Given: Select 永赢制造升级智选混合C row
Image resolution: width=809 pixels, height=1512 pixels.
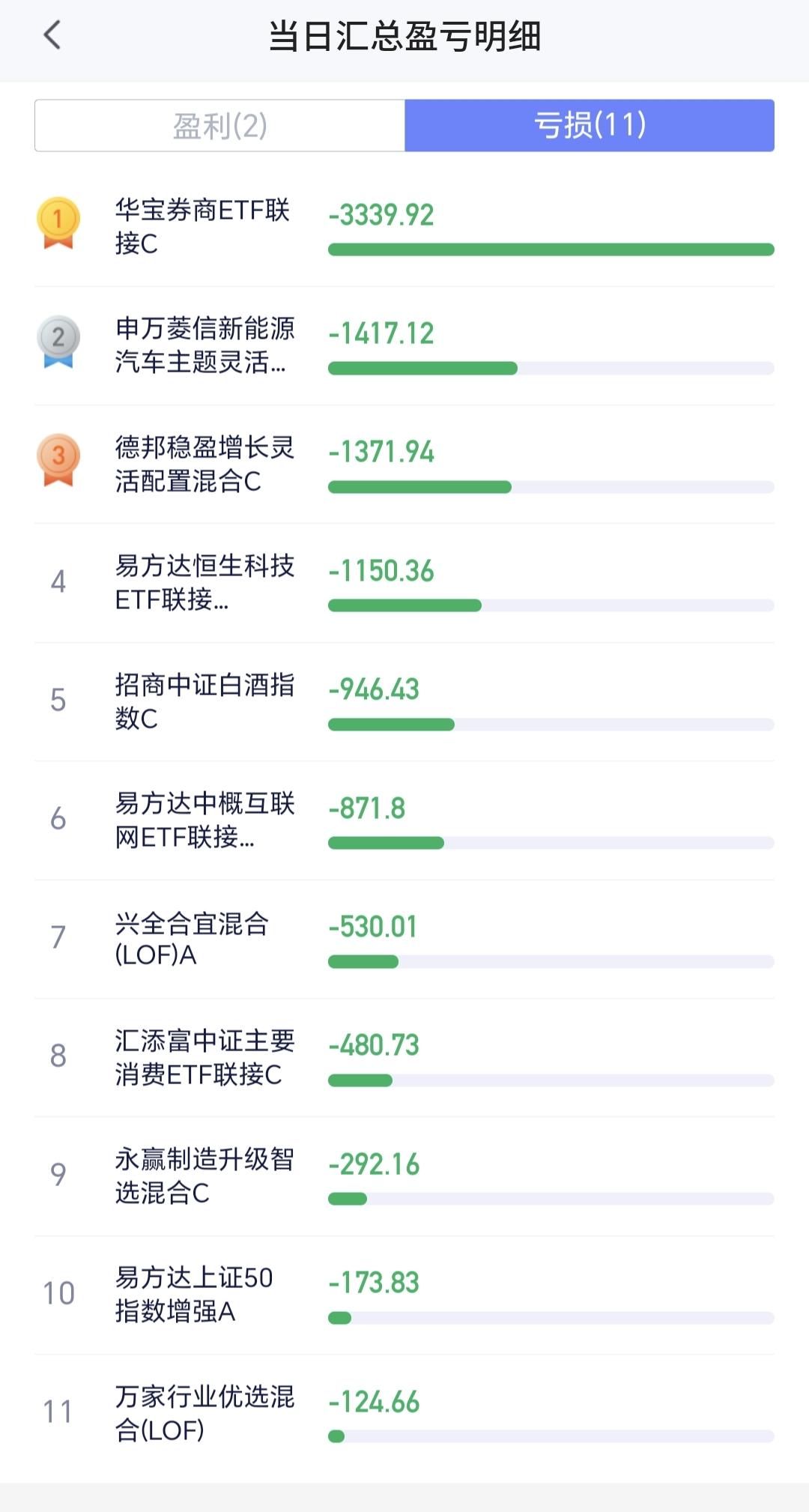Looking at the screenshot, I should point(404,1176).
